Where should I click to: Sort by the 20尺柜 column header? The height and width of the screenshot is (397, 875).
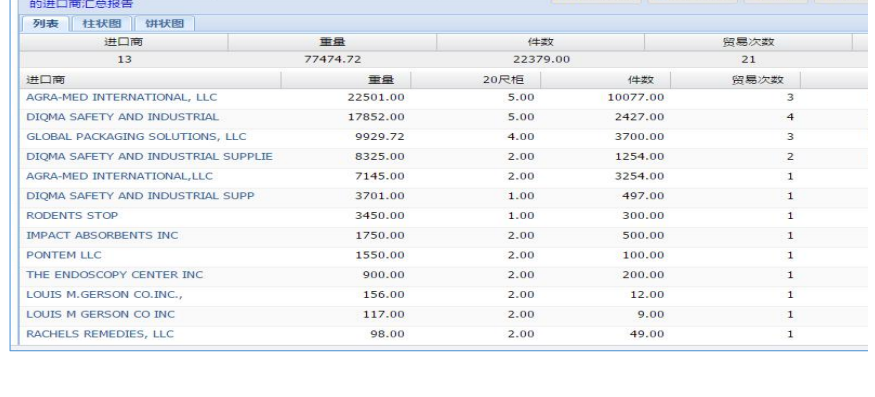click(x=476, y=80)
